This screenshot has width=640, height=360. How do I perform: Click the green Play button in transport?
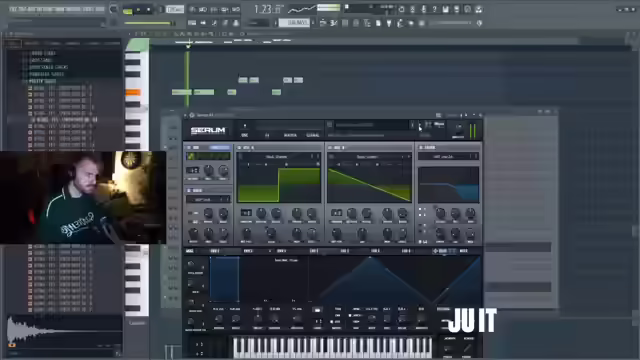pyautogui.click(x=128, y=10)
